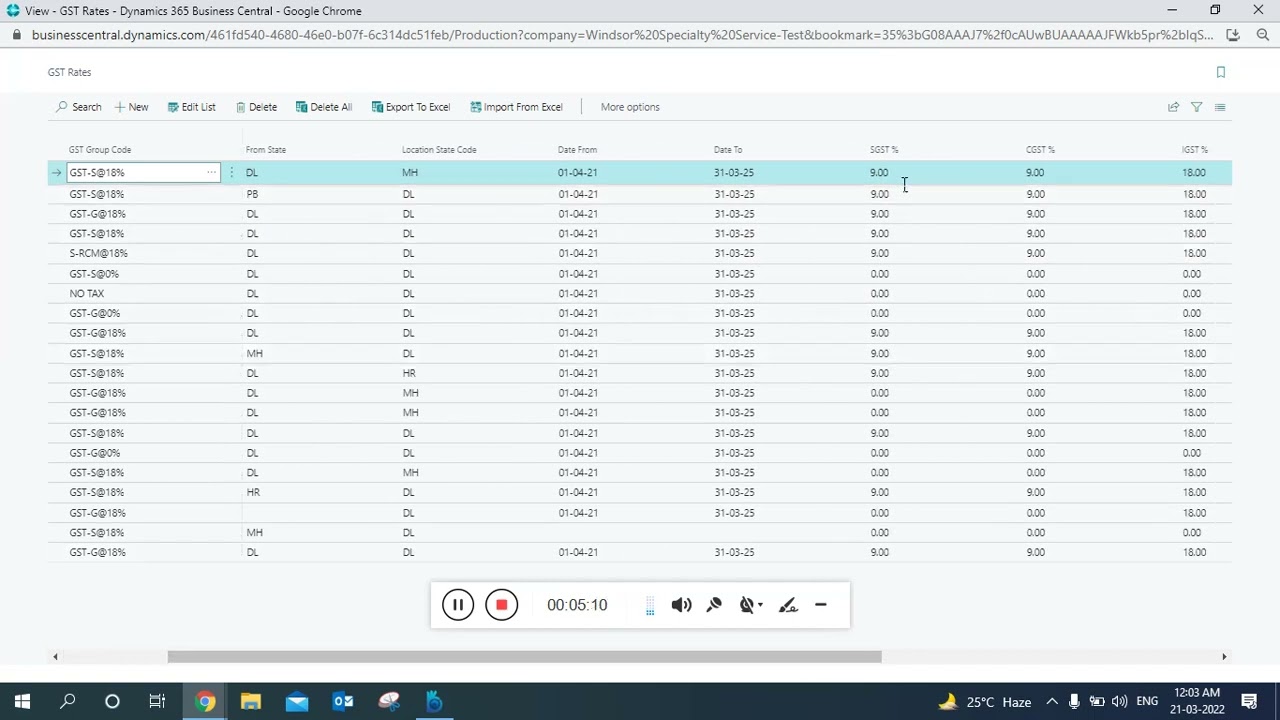Pause the screen recording
1280x720 pixels.
[458, 605]
